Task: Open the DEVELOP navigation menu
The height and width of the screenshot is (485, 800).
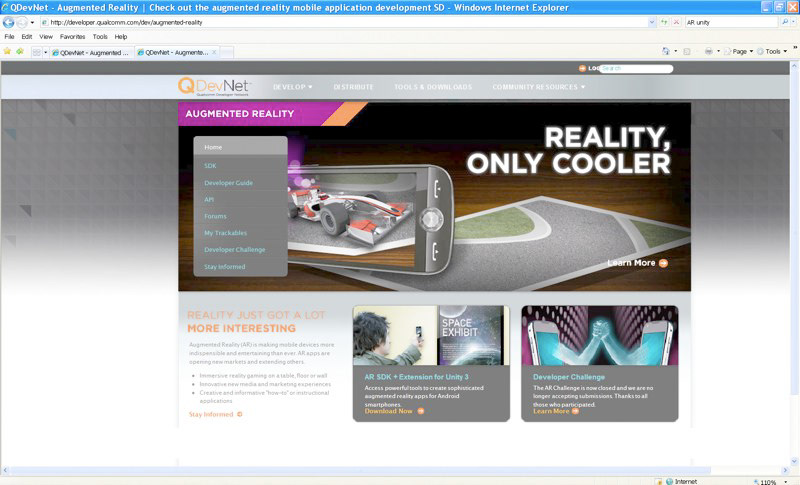Action: (x=292, y=87)
